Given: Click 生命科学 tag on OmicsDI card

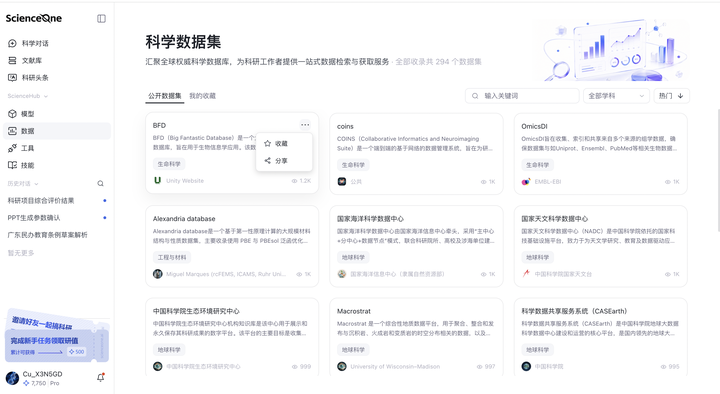Looking at the screenshot, I should tap(537, 165).
